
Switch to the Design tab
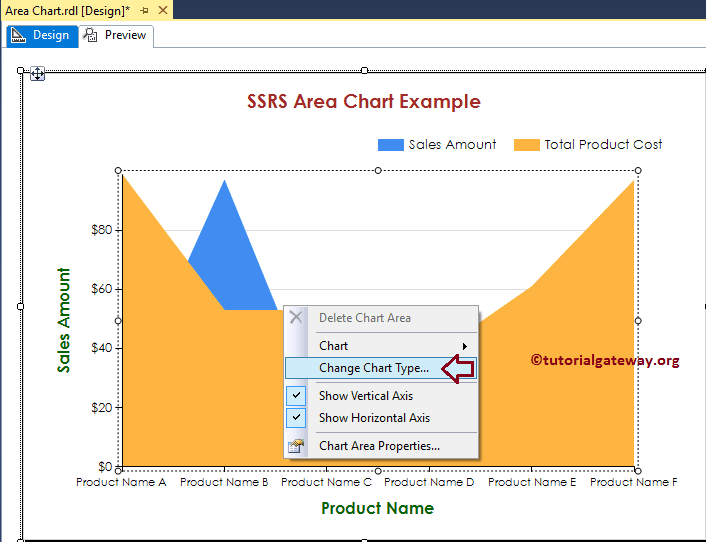tap(42, 36)
